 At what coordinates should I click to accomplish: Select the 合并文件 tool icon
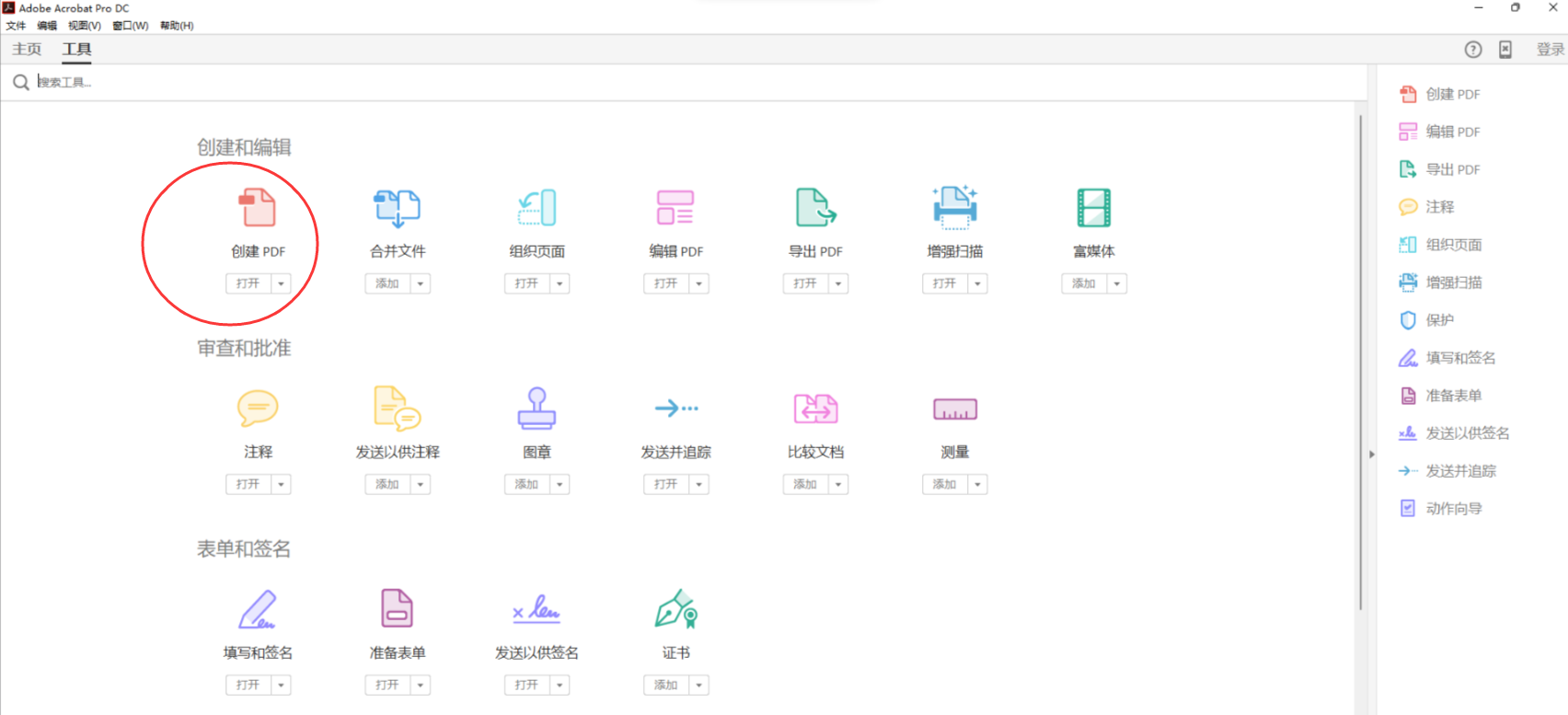tap(398, 208)
